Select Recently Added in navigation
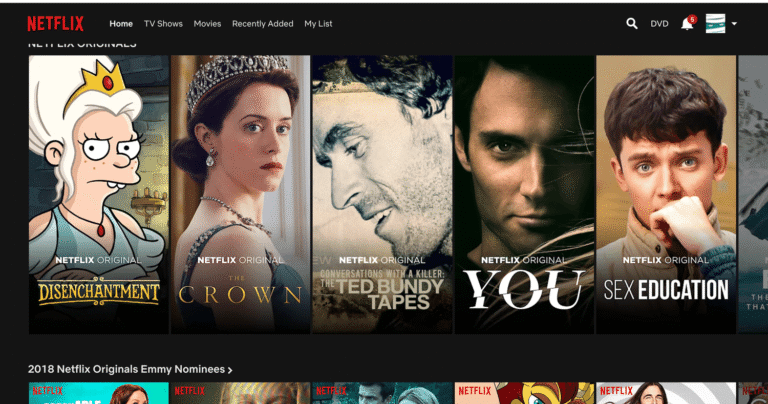Screen dimensions: 768x404 (263, 24)
